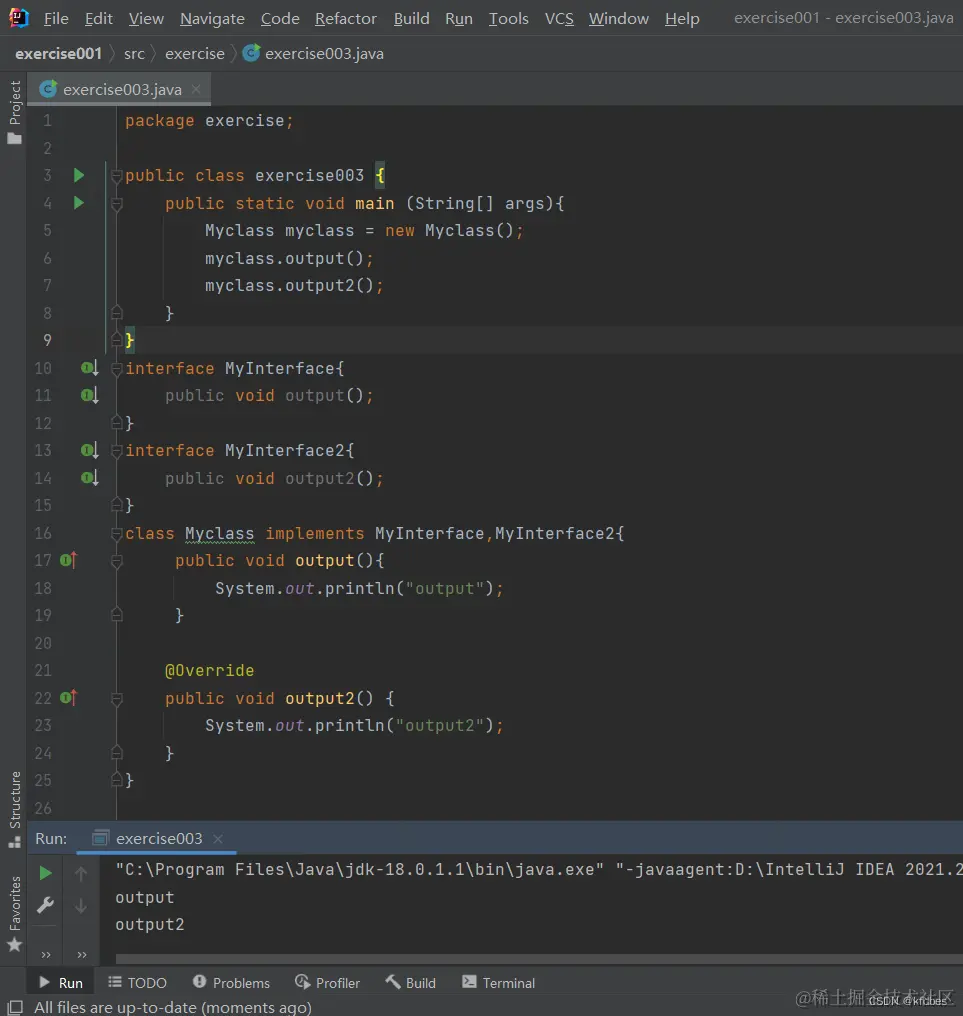The image size is (963, 1016).
Task: Open the Run menu in menu bar
Action: pyautogui.click(x=459, y=19)
